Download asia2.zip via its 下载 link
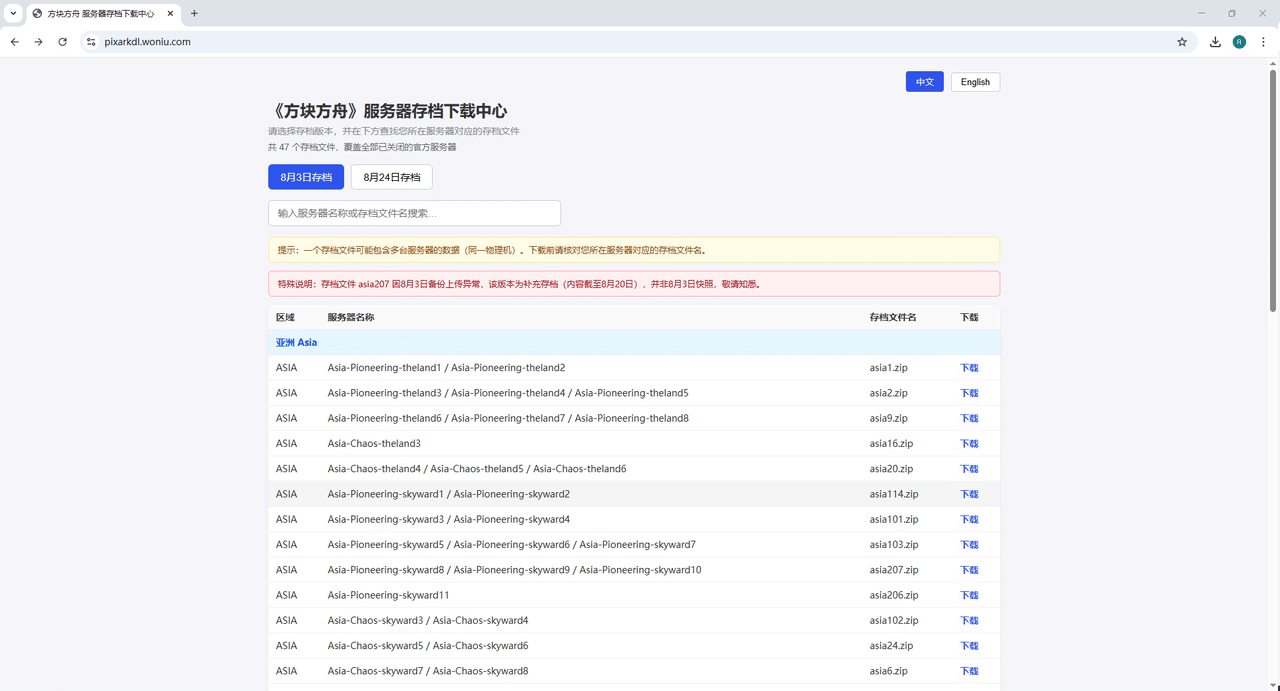 tap(969, 393)
